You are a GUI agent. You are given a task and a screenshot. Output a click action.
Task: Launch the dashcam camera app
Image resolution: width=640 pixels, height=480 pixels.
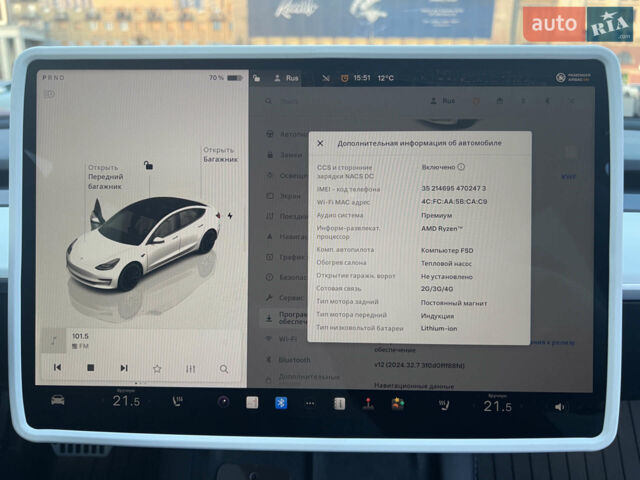(x=223, y=402)
